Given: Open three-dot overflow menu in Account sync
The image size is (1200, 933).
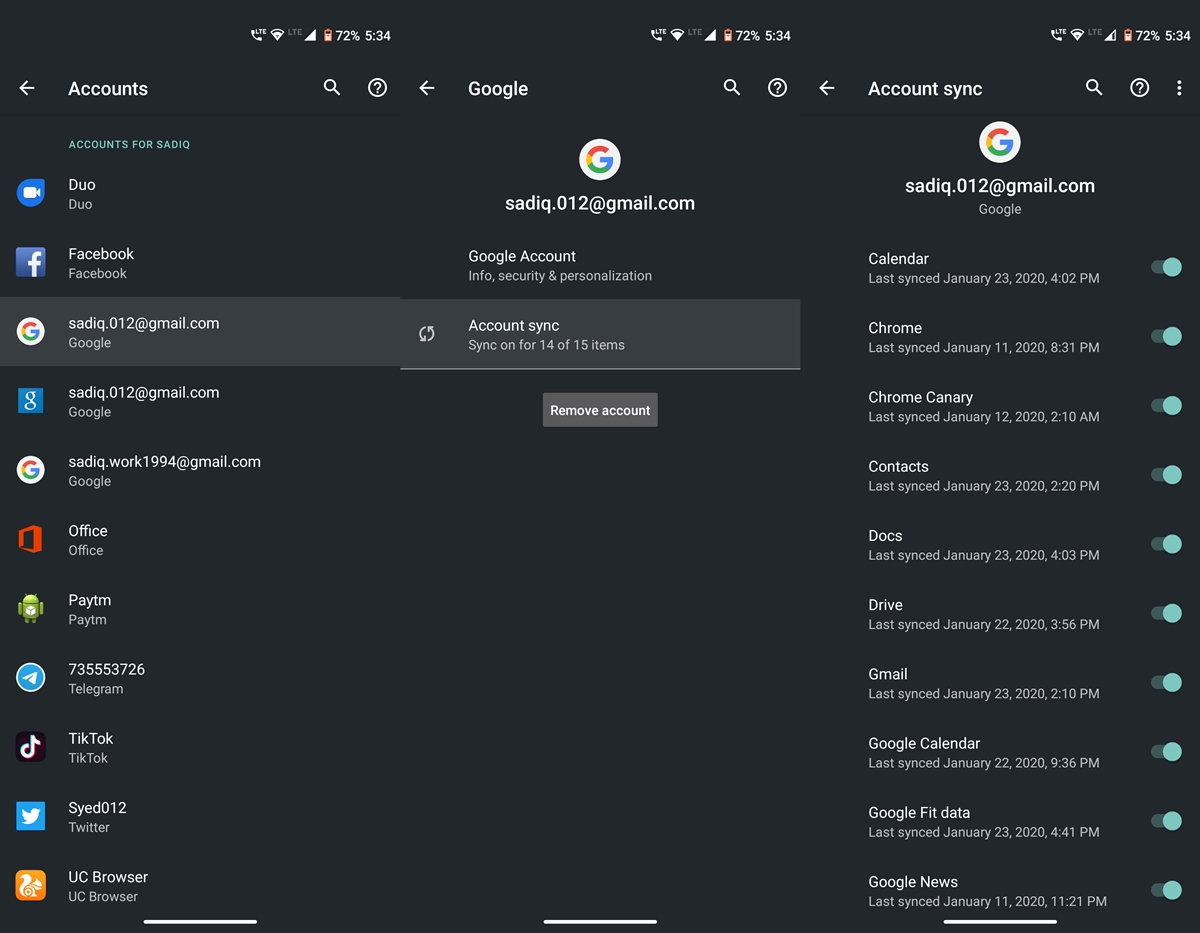Looking at the screenshot, I should tap(1180, 88).
